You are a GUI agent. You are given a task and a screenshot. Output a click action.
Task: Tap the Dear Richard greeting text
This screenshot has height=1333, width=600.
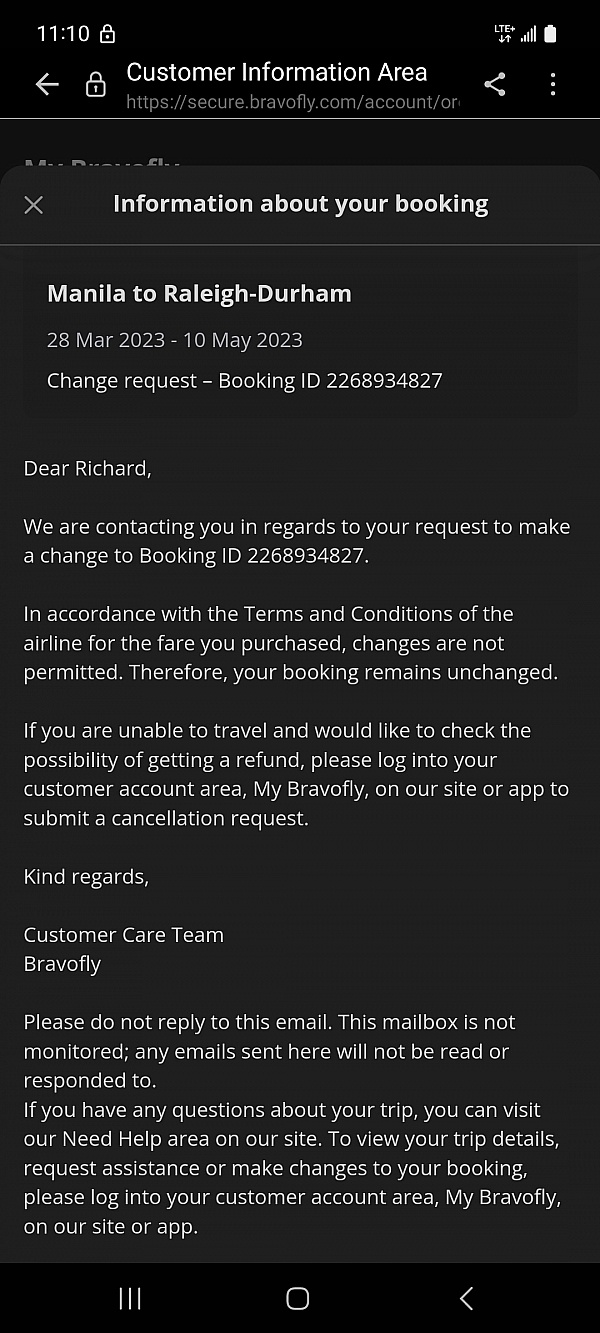click(x=88, y=468)
